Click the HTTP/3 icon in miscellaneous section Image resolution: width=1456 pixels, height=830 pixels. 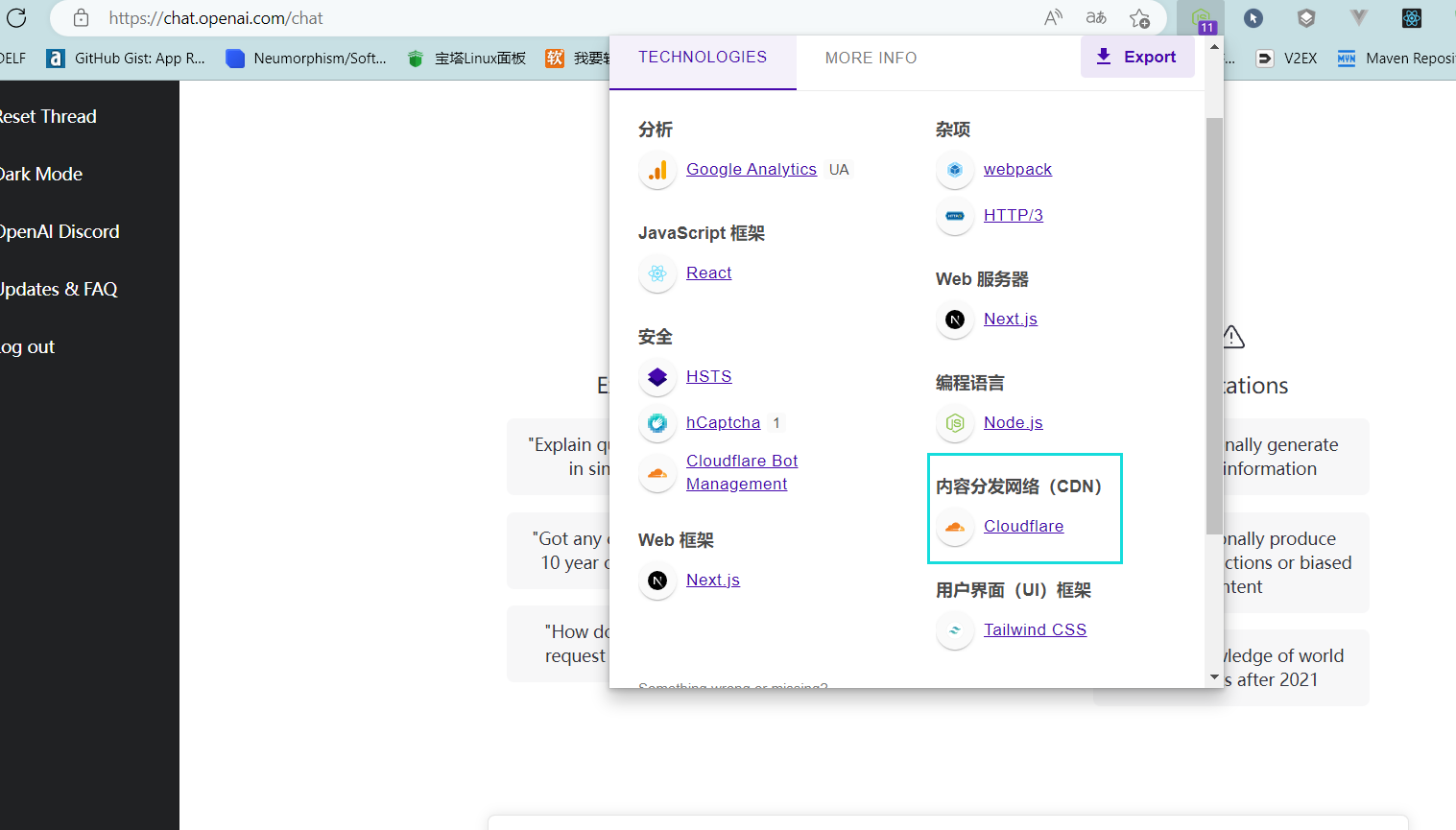coord(954,216)
